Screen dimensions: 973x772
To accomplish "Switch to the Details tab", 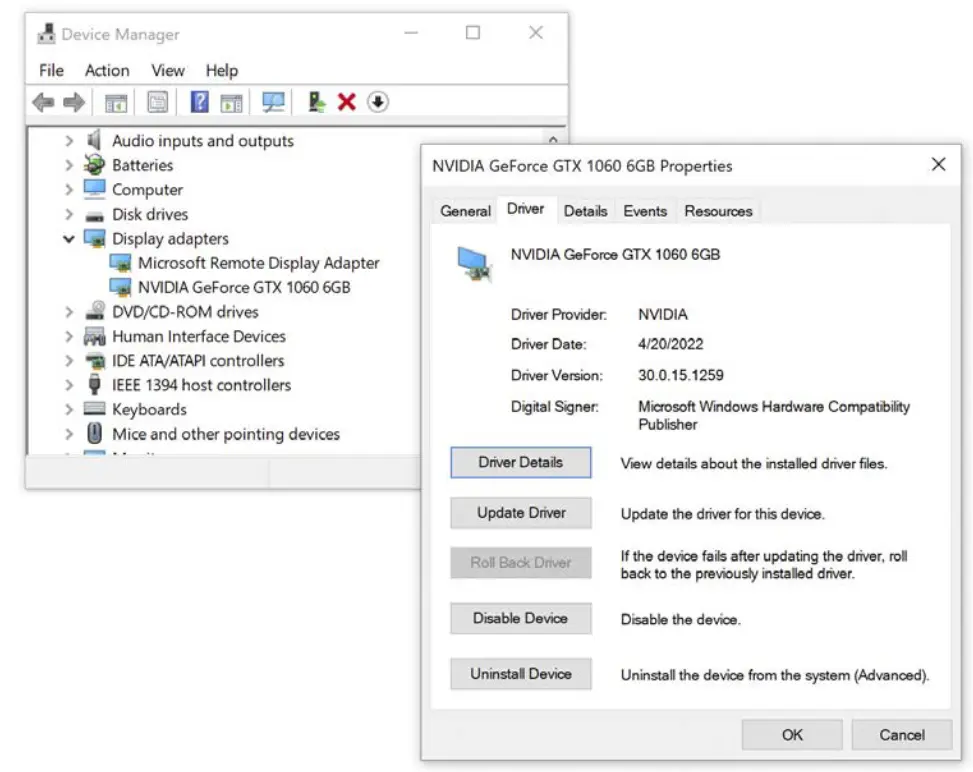I will [x=585, y=211].
